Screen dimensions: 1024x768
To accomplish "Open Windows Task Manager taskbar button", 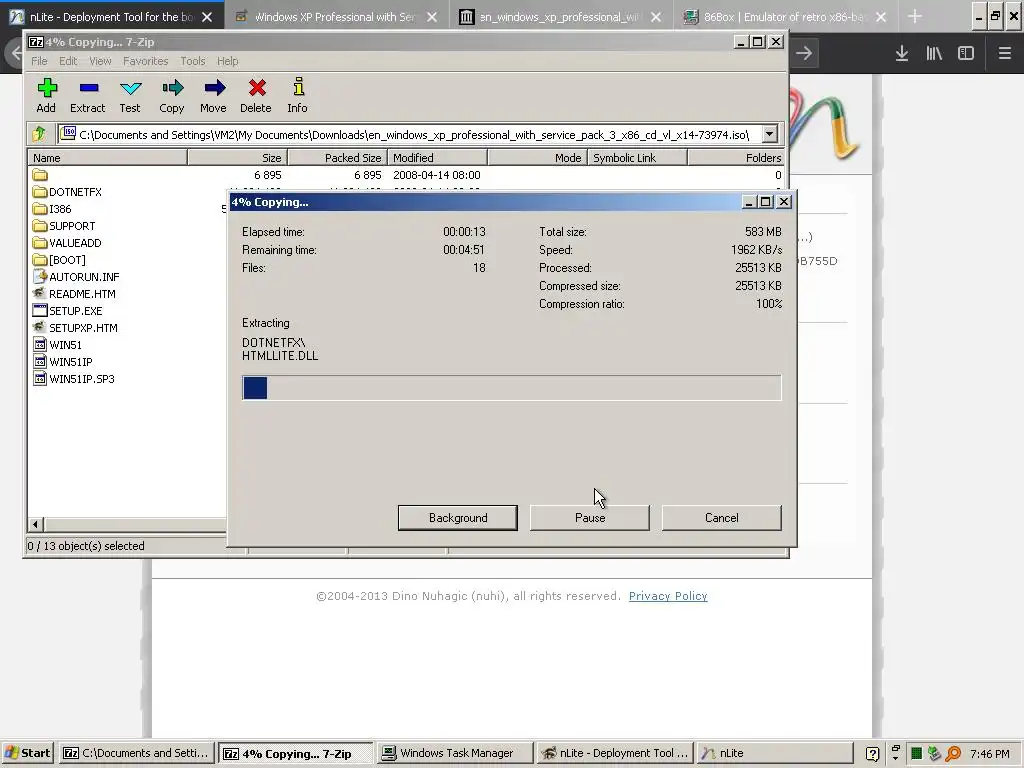I will pyautogui.click(x=455, y=754).
